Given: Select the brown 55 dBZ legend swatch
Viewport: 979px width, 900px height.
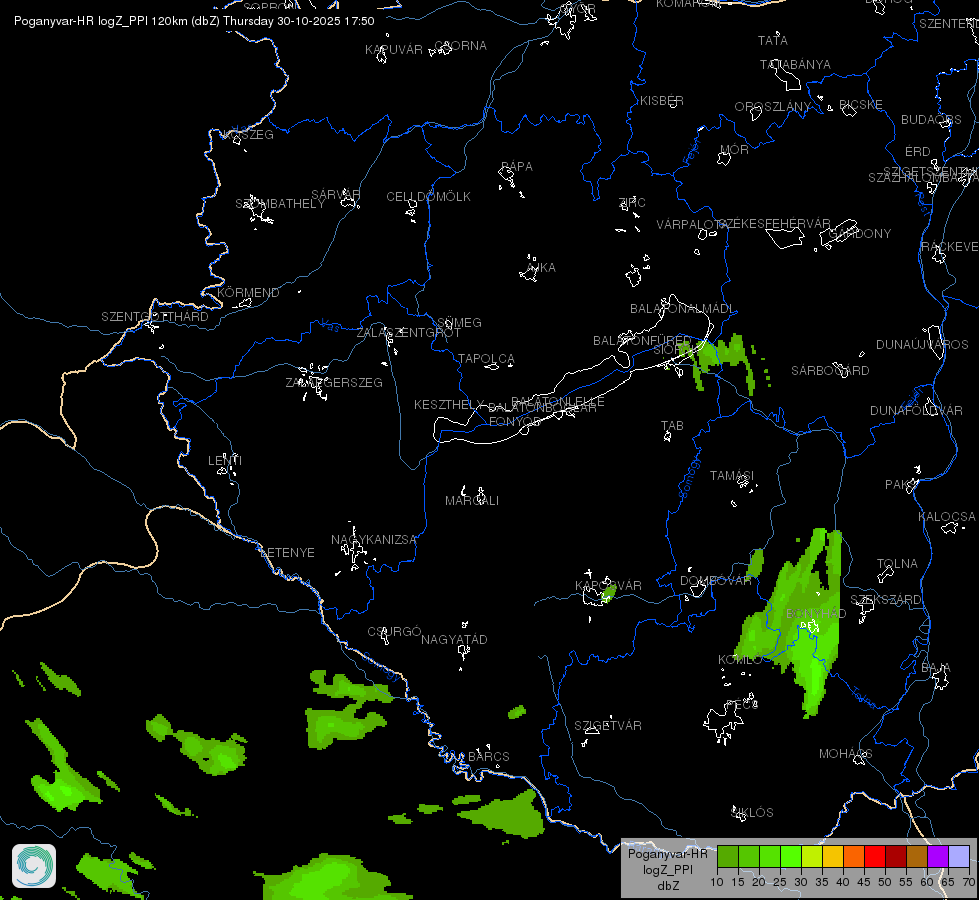Looking at the screenshot, I should click(917, 856).
